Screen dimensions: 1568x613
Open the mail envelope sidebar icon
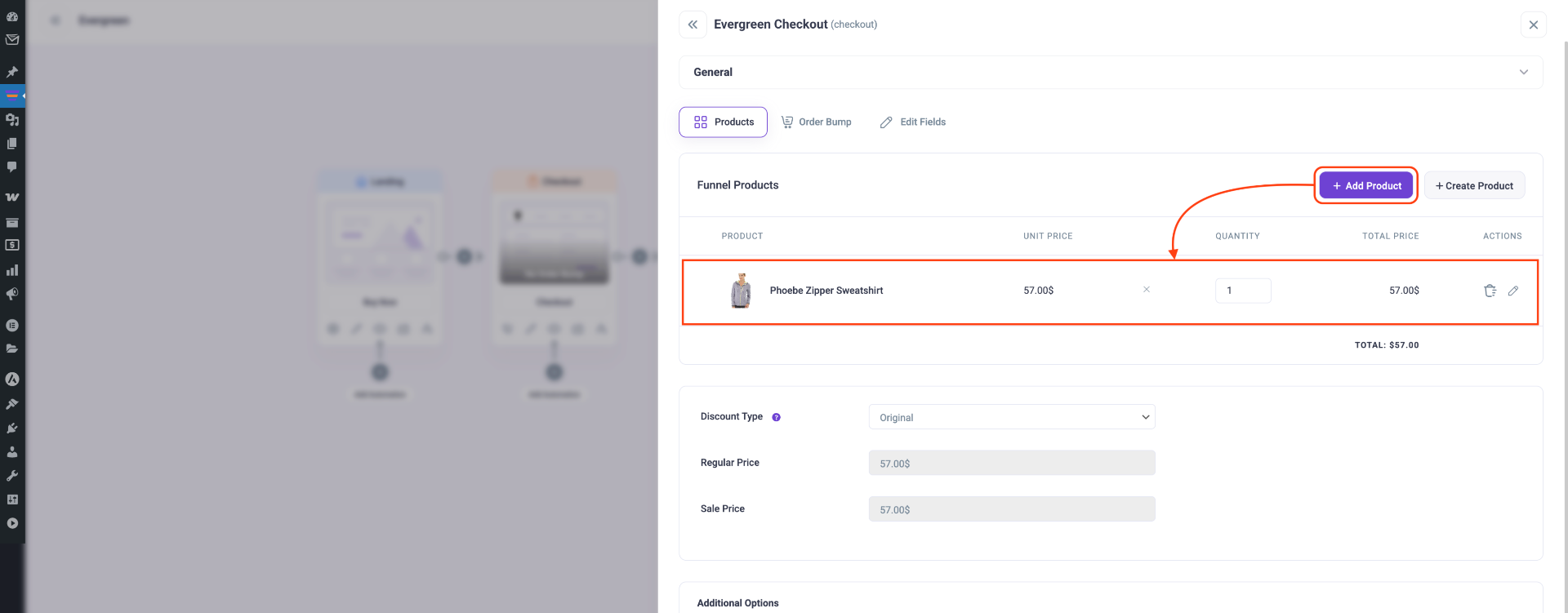tap(12, 39)
